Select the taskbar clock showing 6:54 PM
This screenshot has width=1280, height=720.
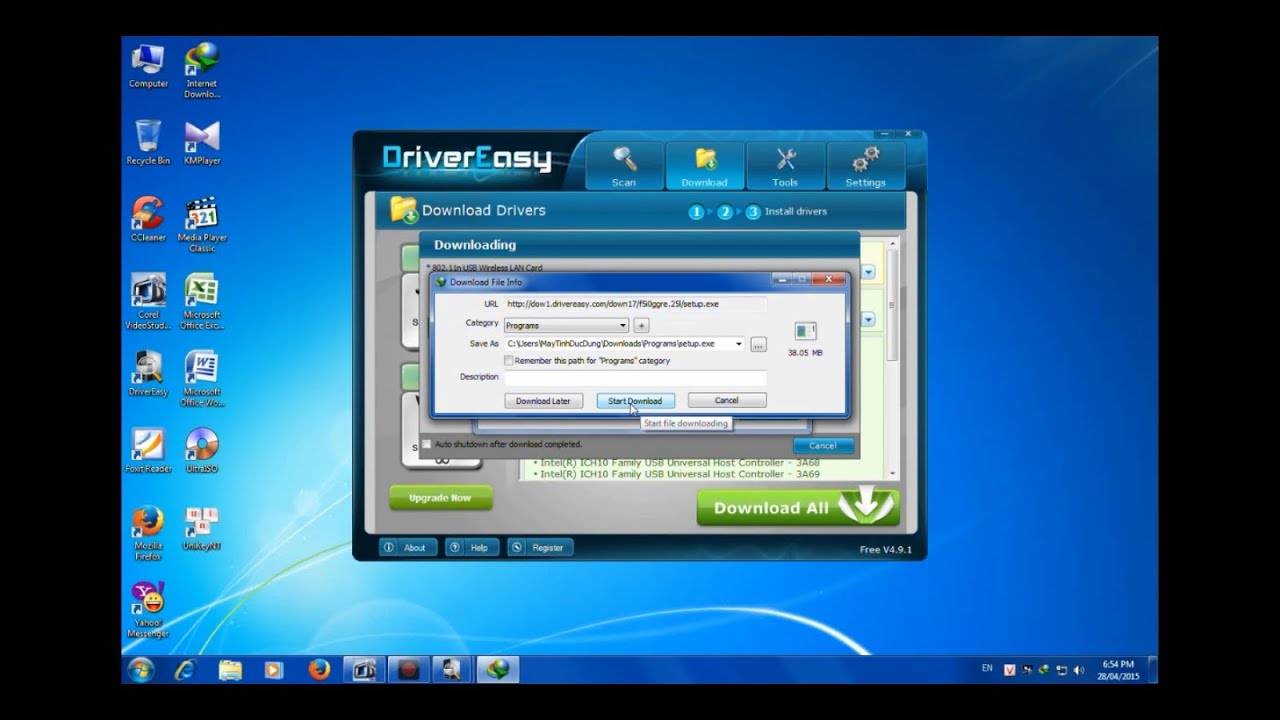pyautogui.click(x=1118, y=669)
